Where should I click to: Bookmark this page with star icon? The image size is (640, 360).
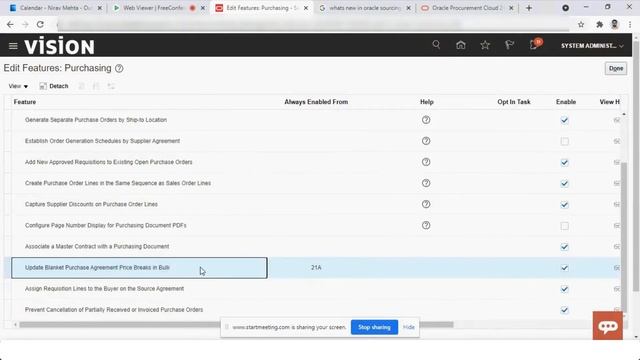581,24
